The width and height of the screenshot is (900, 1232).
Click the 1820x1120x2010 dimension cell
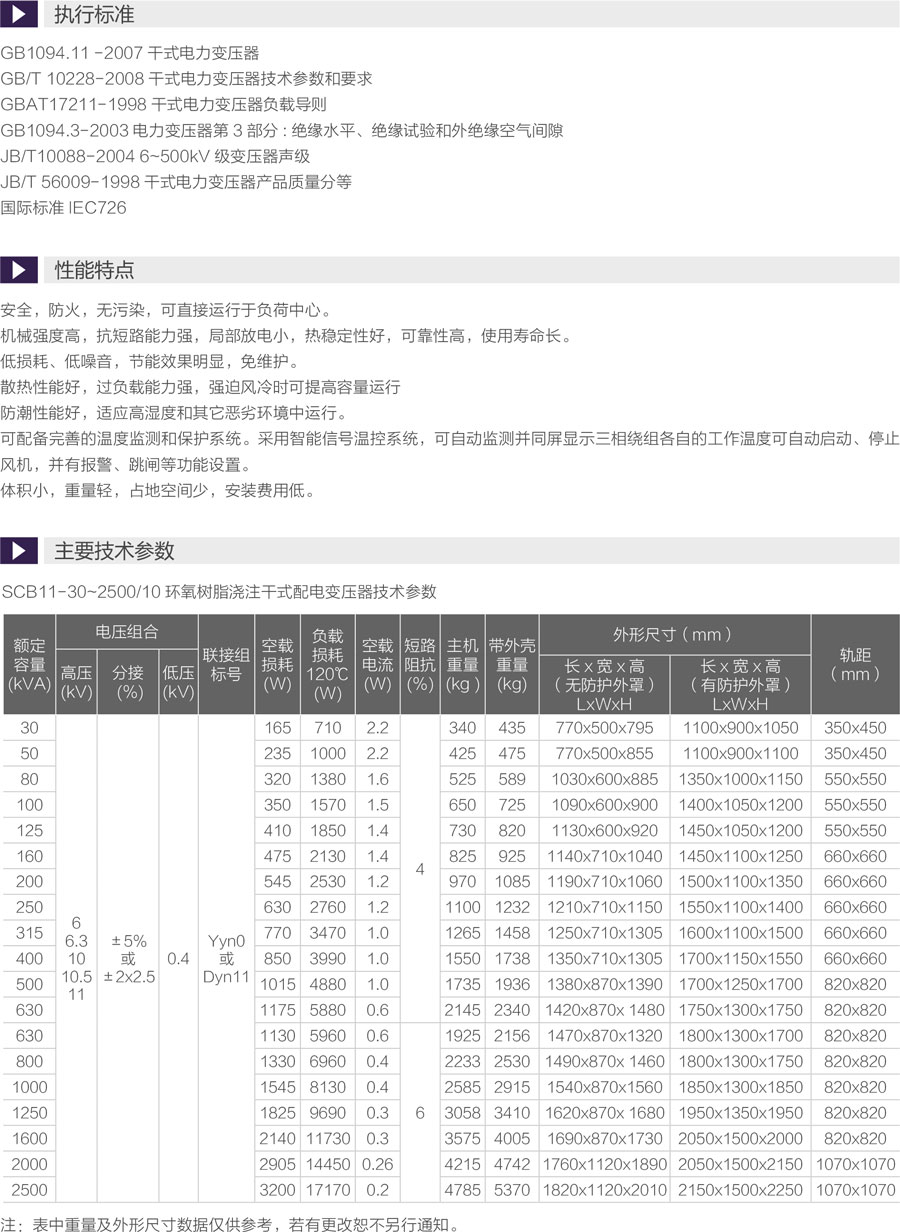pos(603,1190)
